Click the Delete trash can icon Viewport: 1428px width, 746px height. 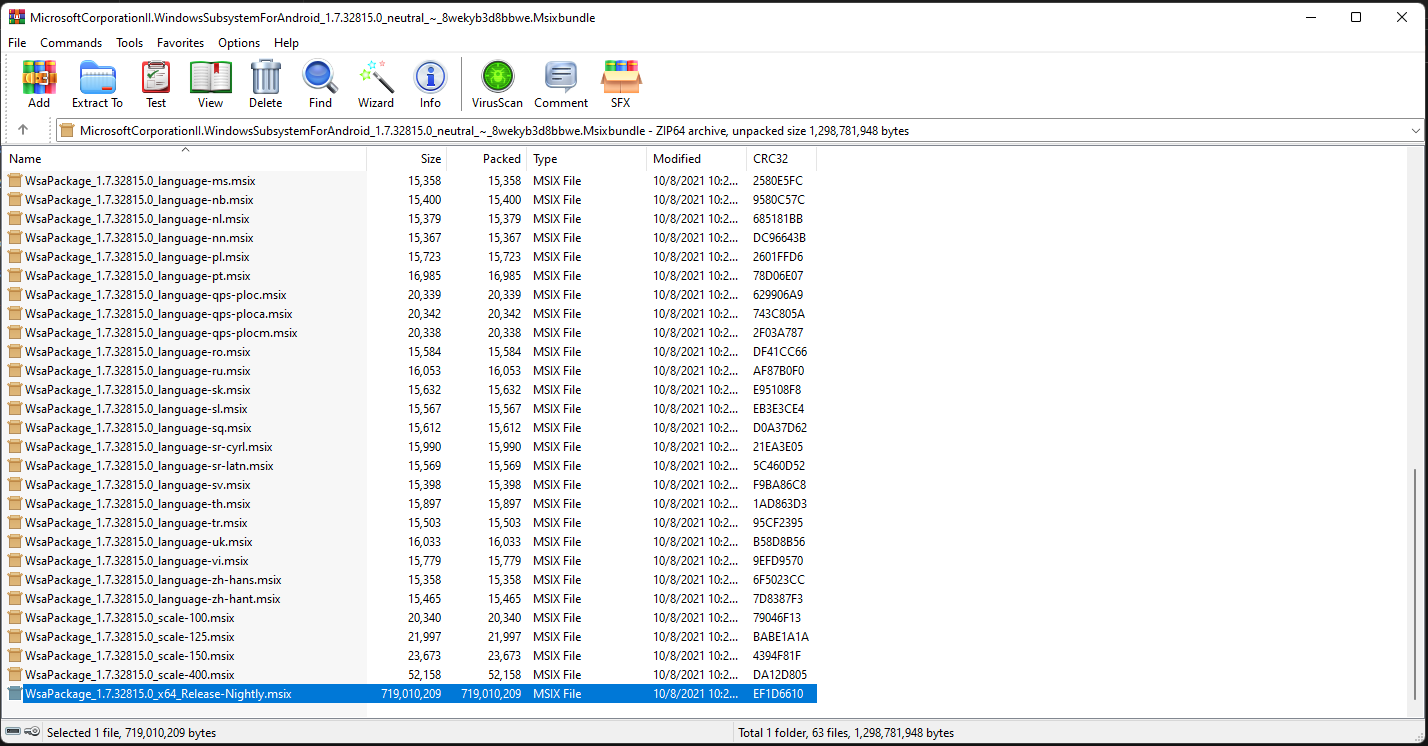[x=265, y=84]
